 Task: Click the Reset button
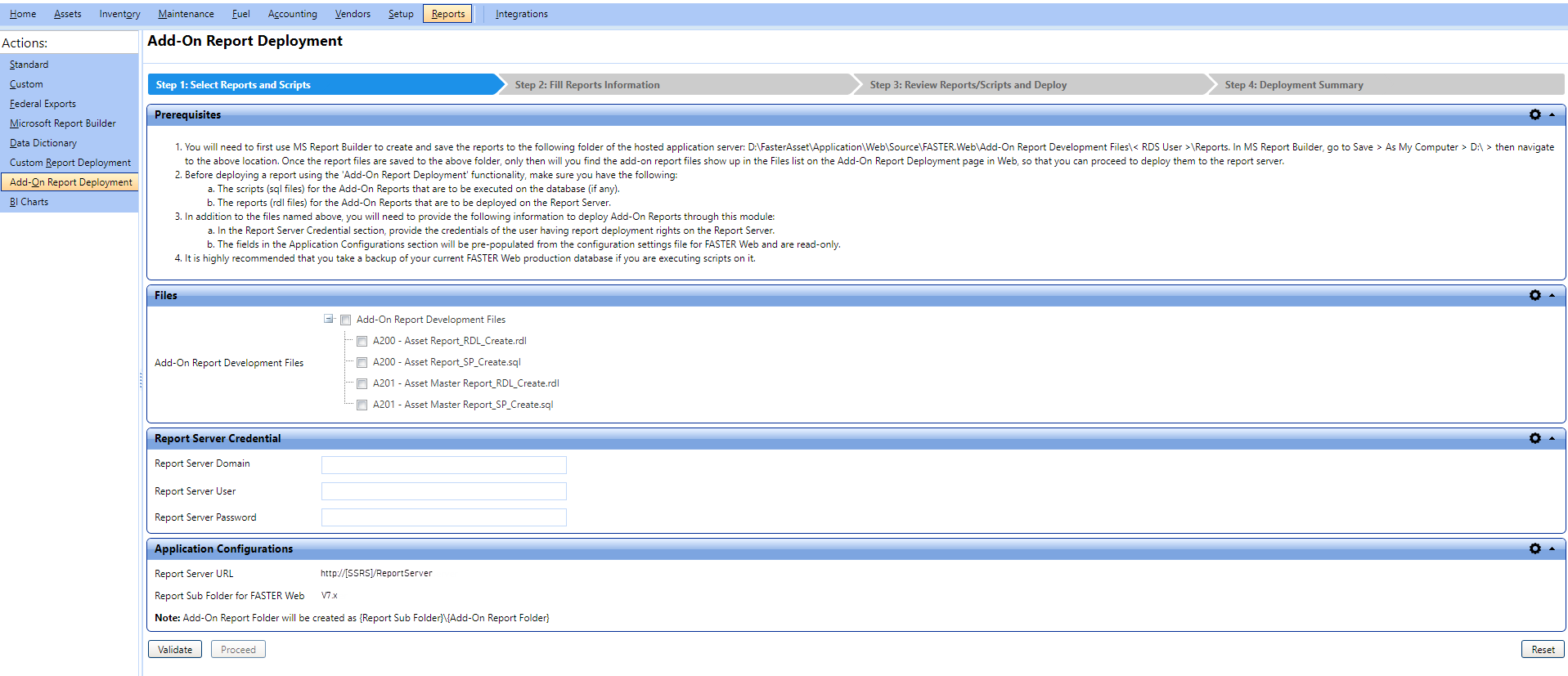1543,650
